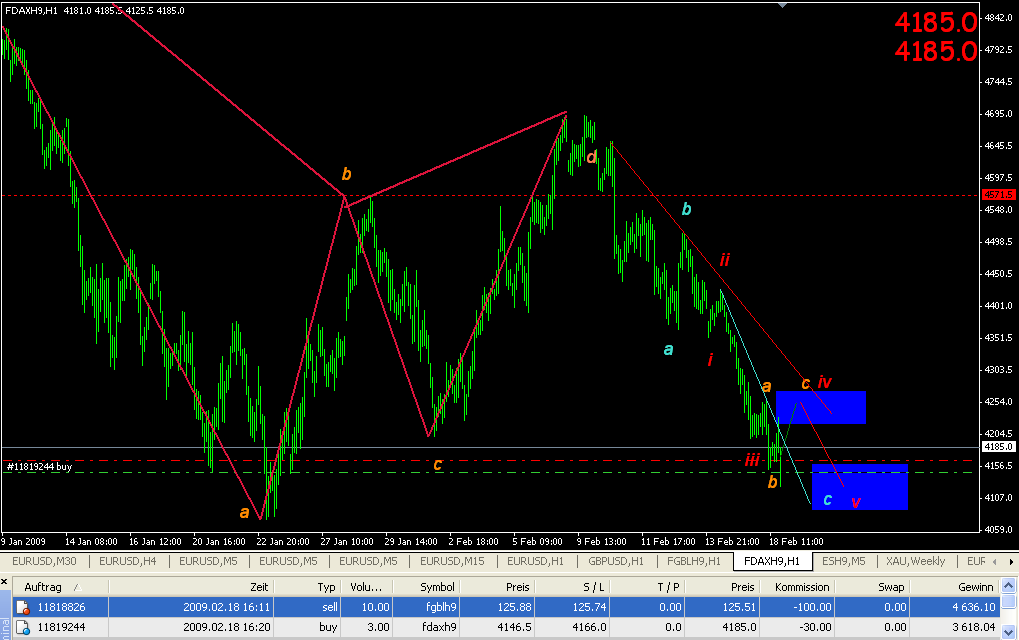The height and width of the screenshot is (640, 1019).
Task: Open the GBPUSD,H1 chart tab
Action: 618,561
